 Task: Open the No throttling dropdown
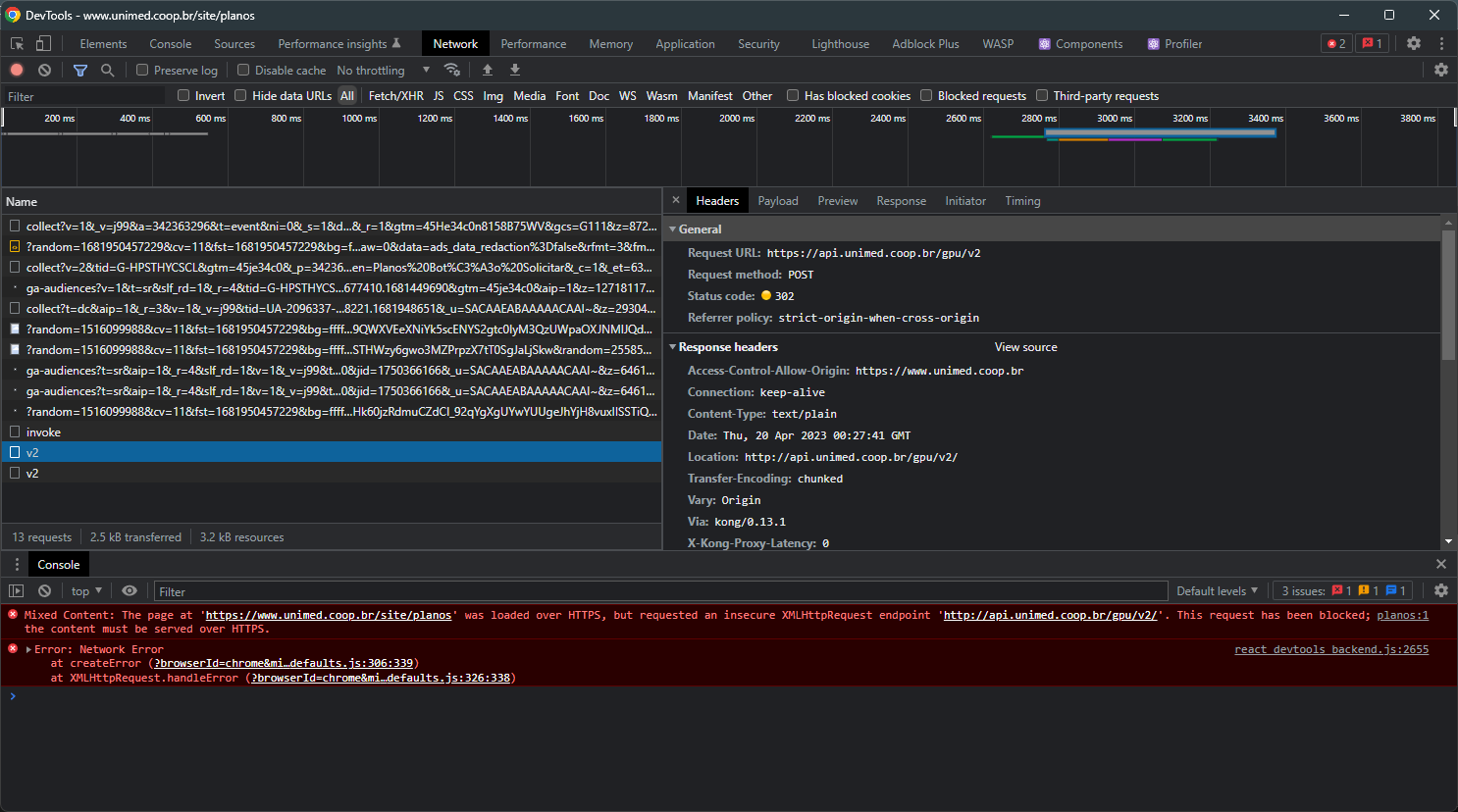pyautogui.click(x=383, y=70)
